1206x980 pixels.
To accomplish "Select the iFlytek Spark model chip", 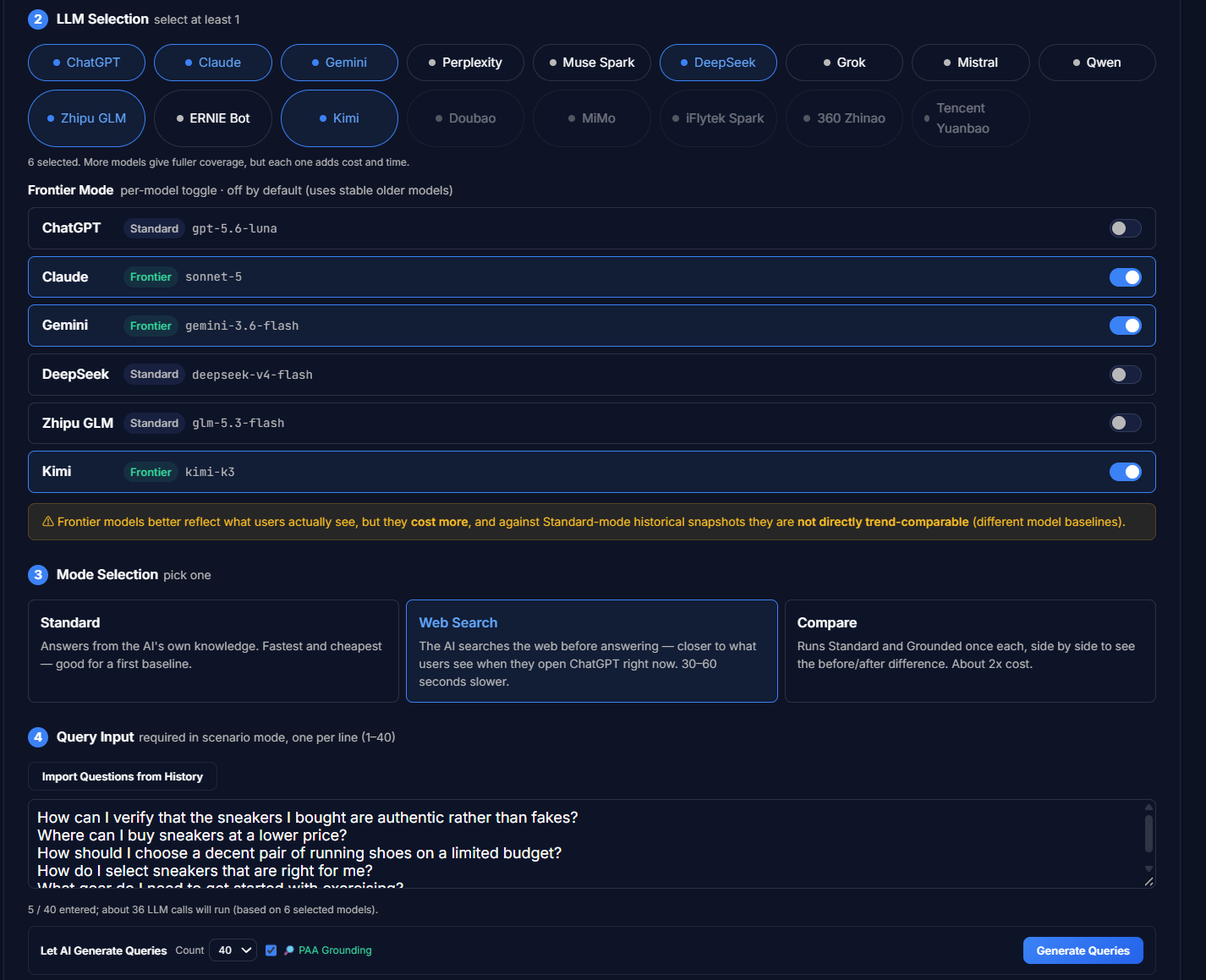I will point(718,118).
